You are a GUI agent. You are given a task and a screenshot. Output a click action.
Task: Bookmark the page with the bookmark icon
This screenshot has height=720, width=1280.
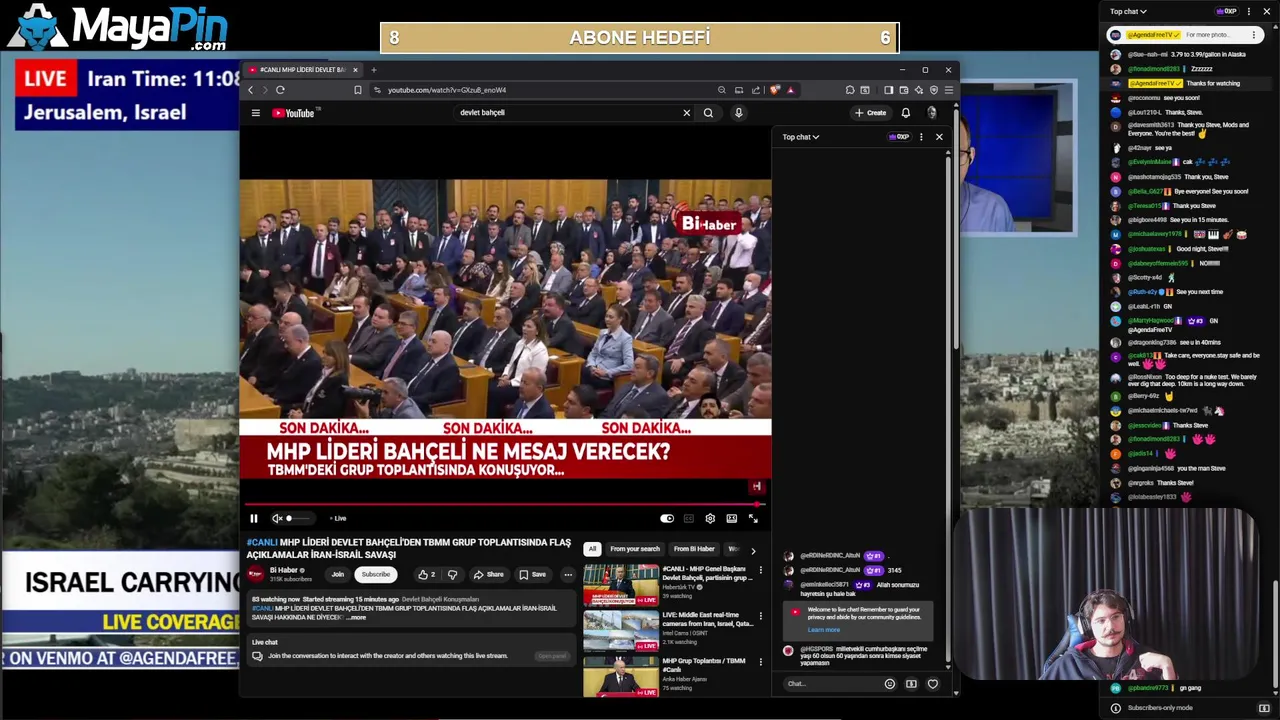click(357, 90)
